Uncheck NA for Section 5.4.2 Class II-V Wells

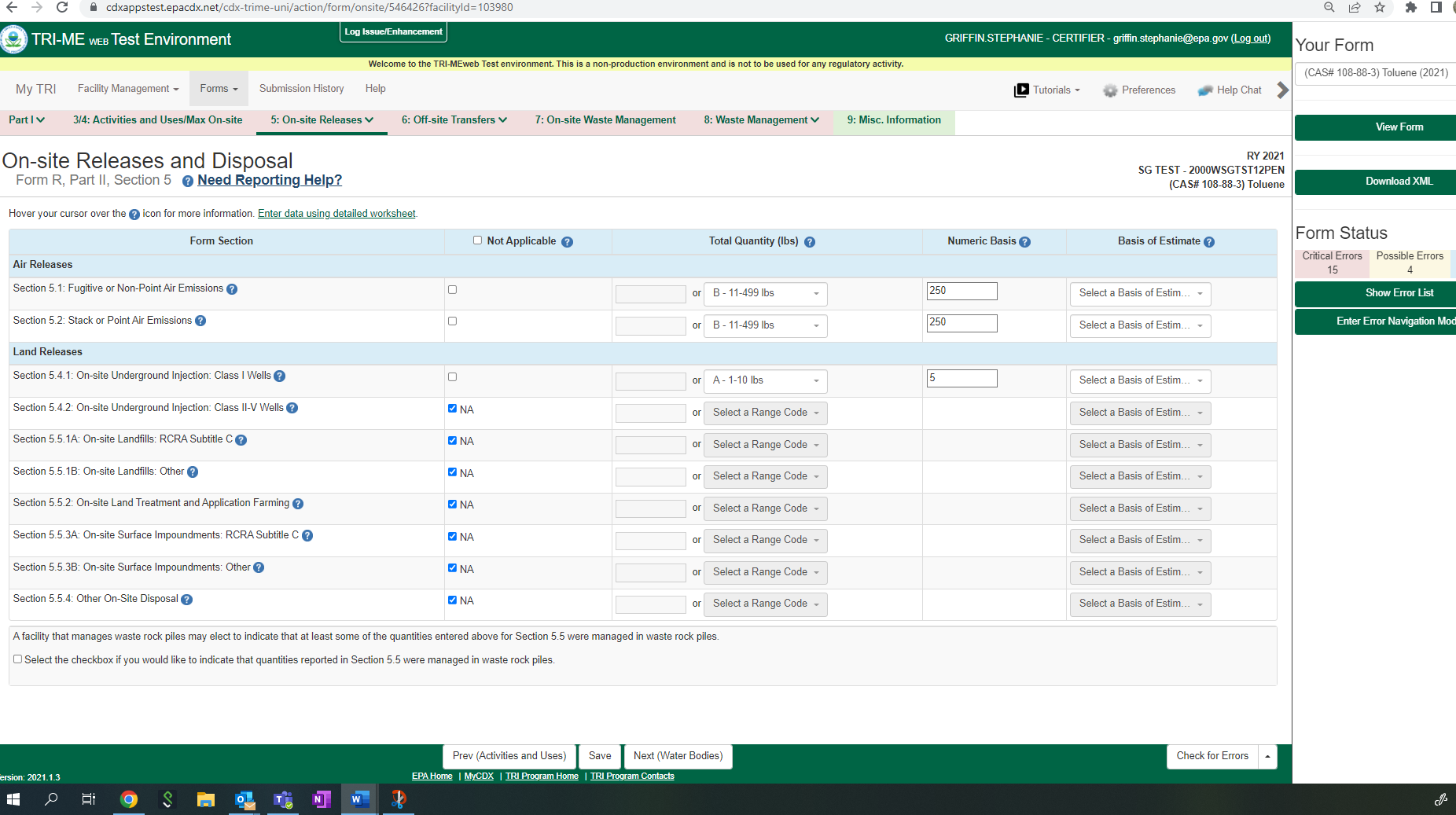[452, 409]
